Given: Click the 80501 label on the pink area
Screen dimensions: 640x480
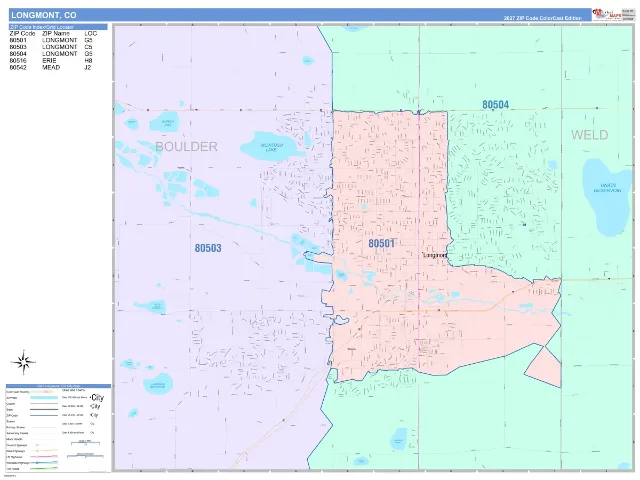Looking at the screenshot, I should tap(382, 244).
